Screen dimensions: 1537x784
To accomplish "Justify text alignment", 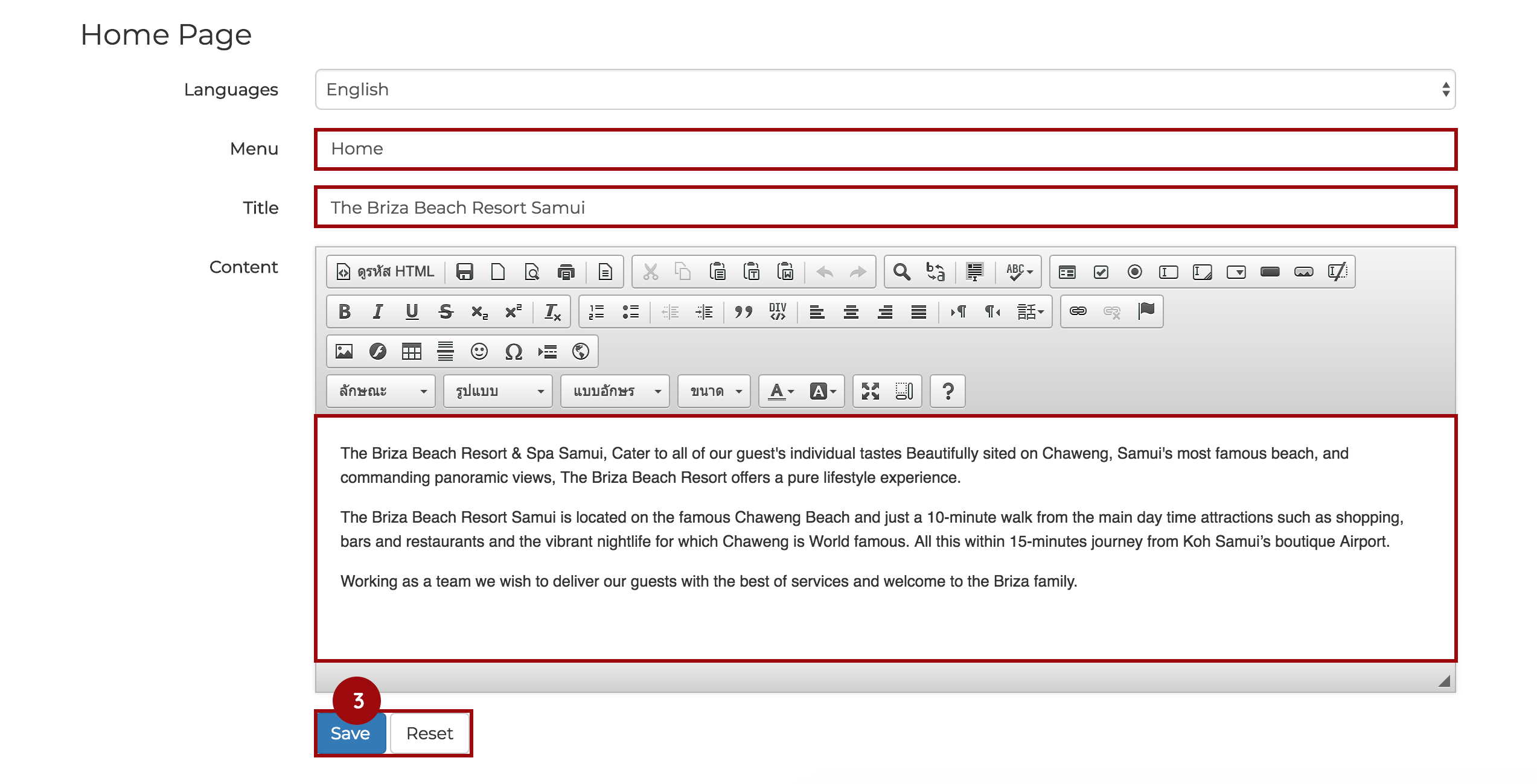I will click(x=918, y=311).
